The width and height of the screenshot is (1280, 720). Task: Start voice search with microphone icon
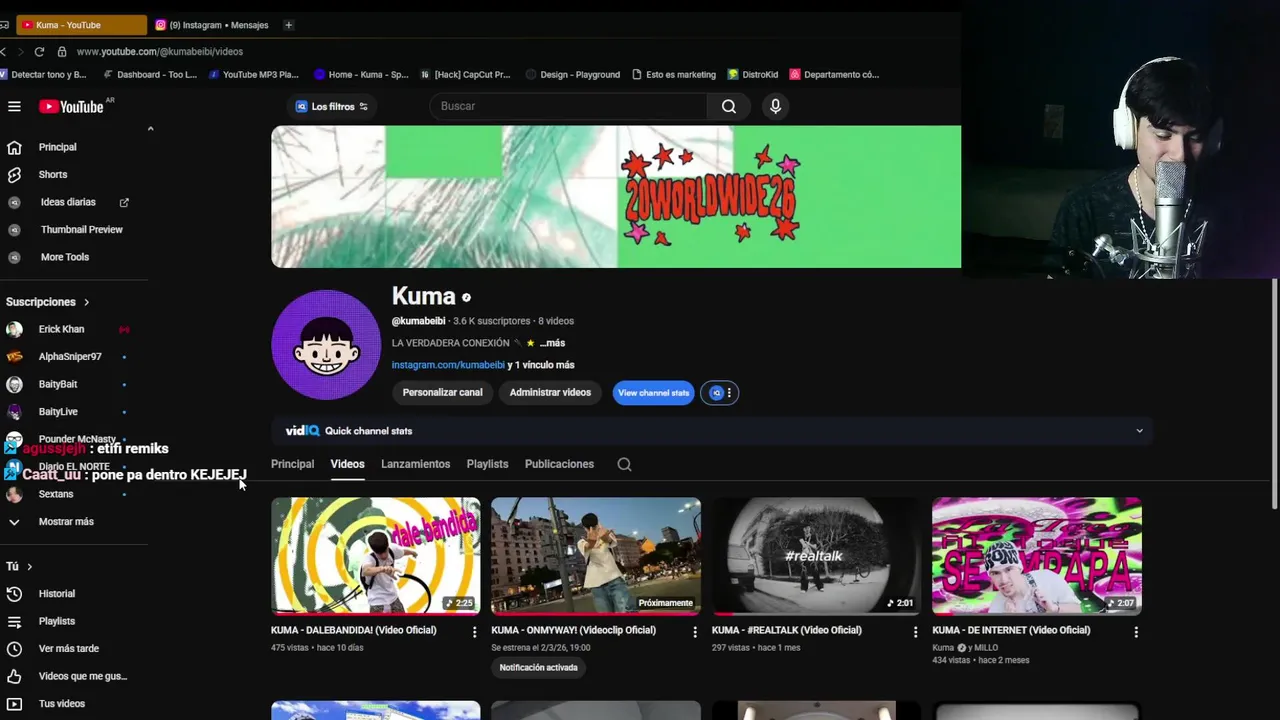click(775, 106)
